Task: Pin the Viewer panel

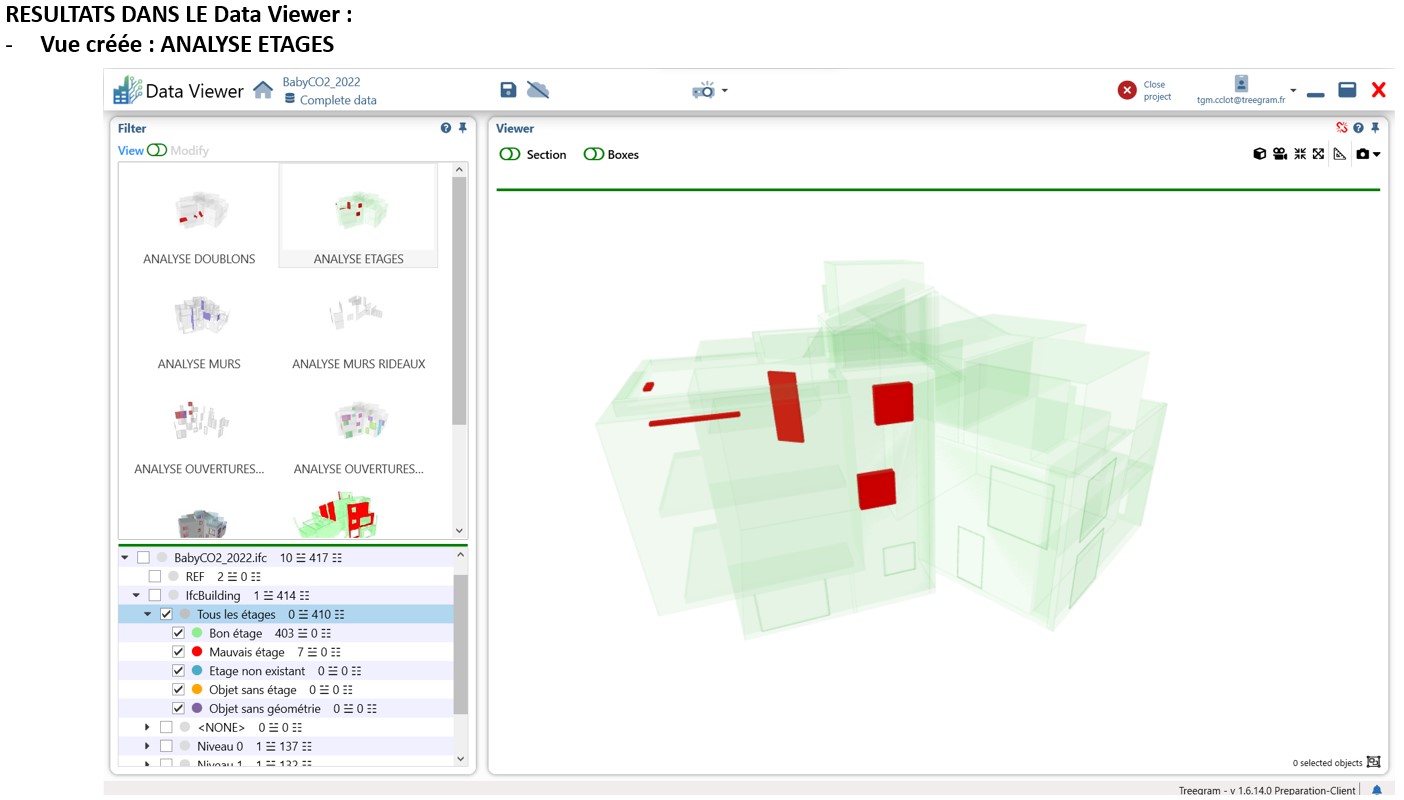Action: pos(1373,128)
